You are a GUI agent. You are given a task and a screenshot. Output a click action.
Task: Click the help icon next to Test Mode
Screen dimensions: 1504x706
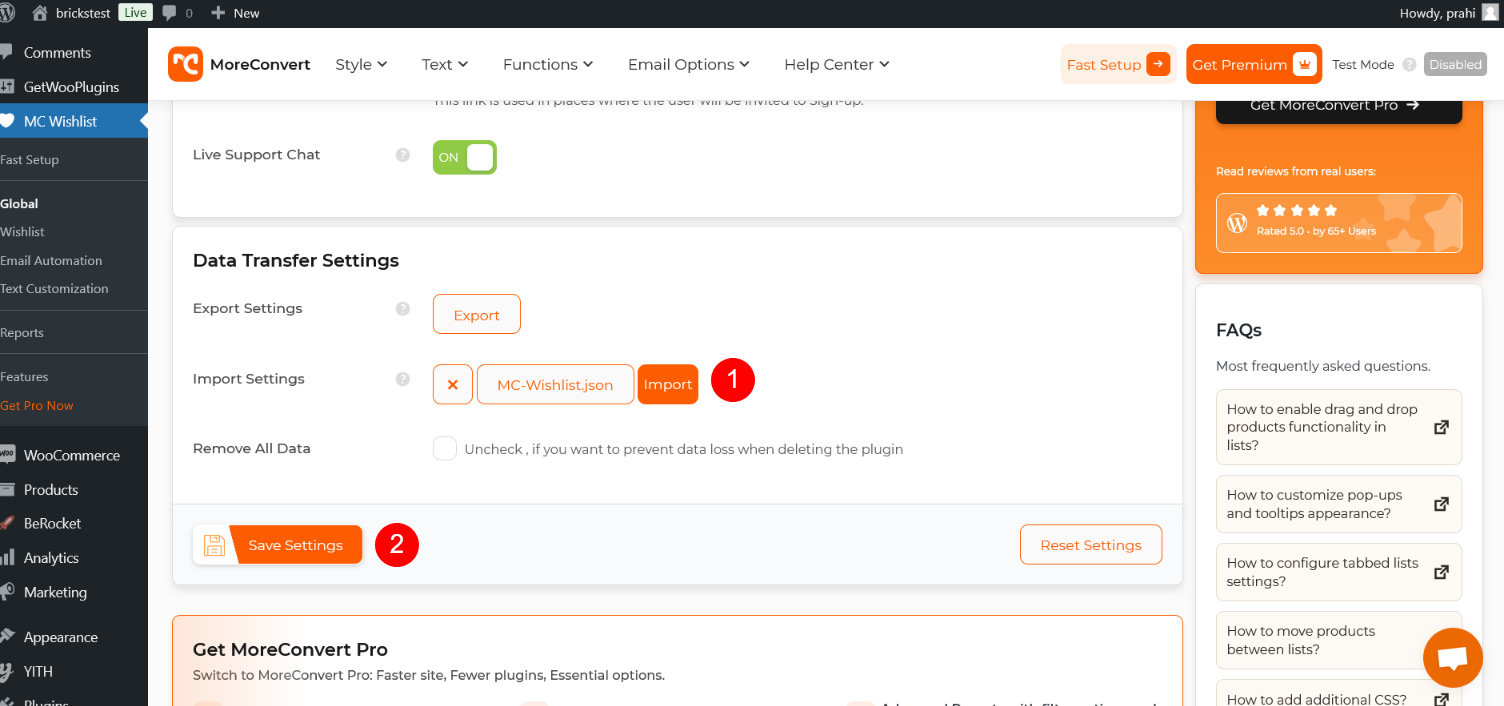coord(1409,65)
